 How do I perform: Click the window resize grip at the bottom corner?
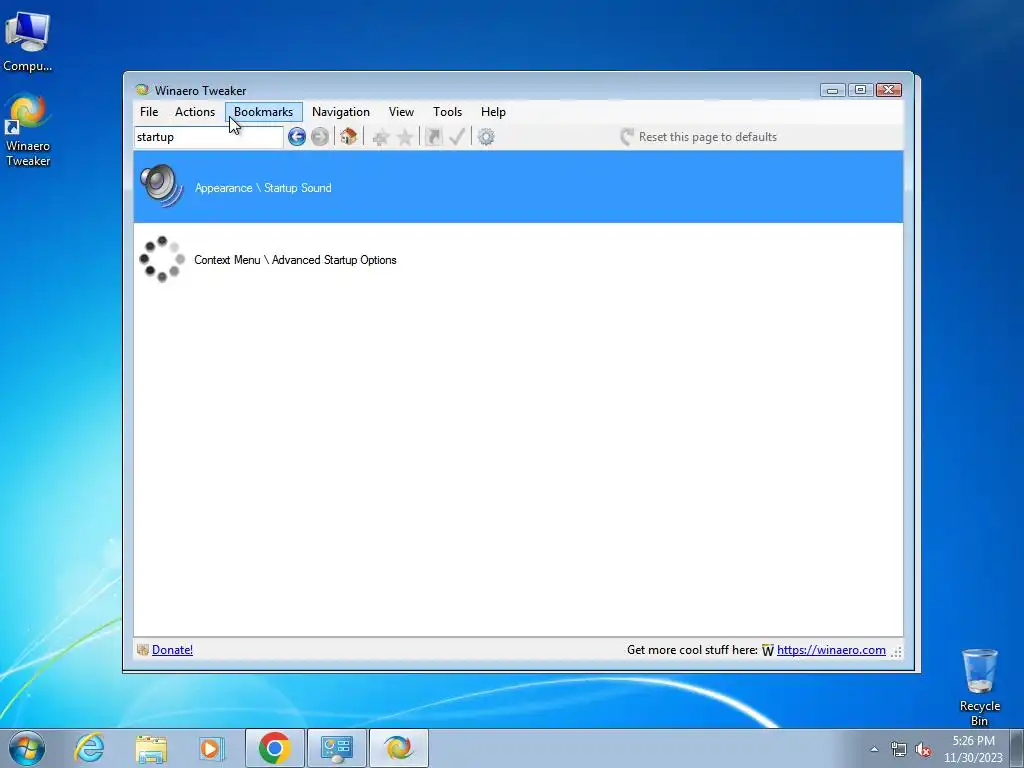[897, 651]
